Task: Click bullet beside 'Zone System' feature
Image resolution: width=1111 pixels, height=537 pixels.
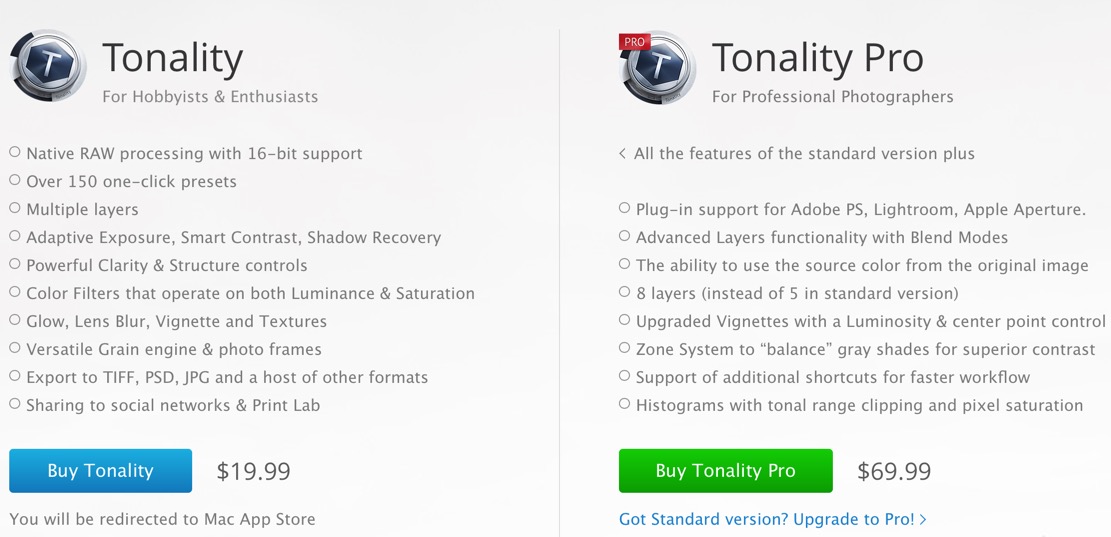Action: point(624,348)
